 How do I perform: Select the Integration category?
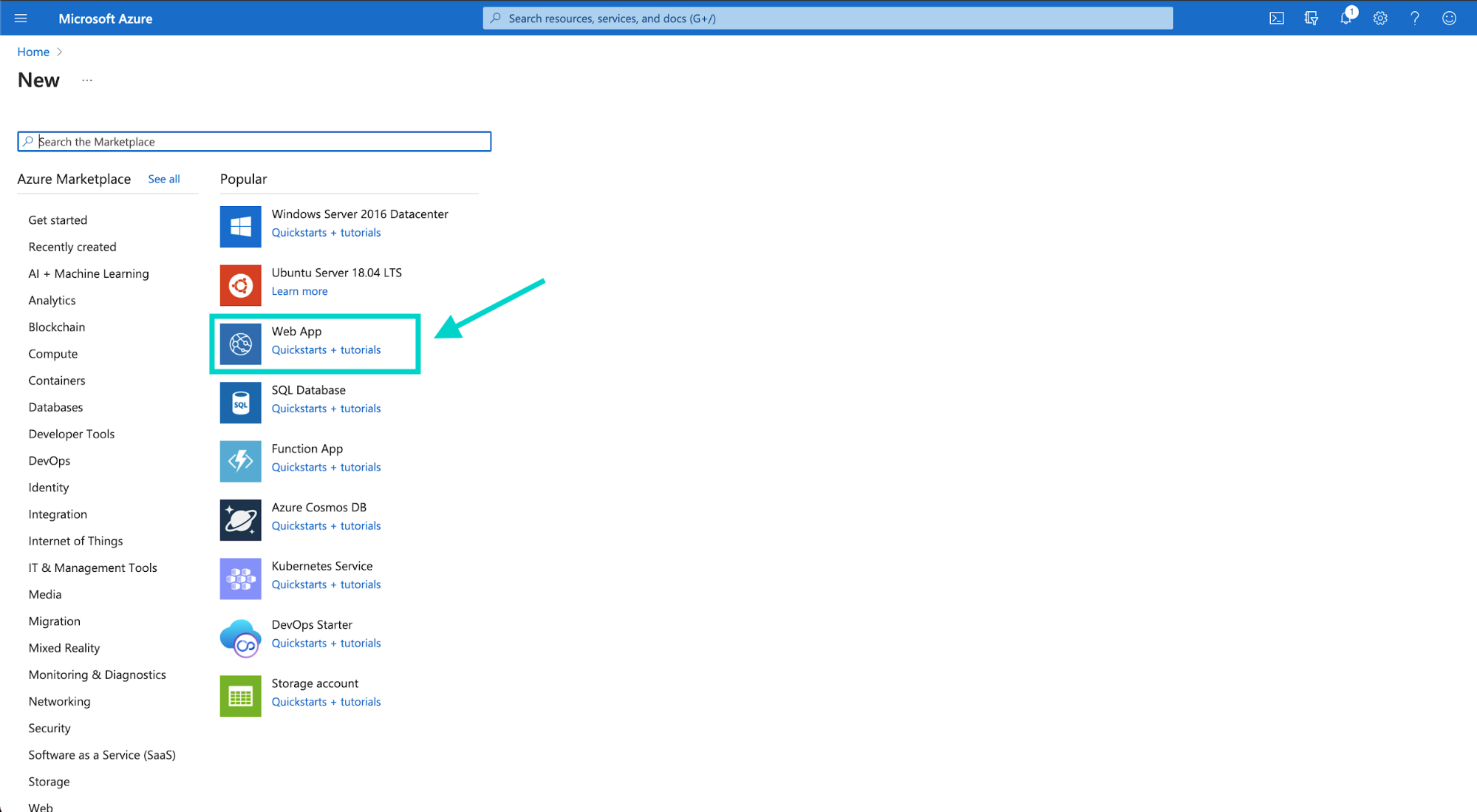tap(58, 514)
